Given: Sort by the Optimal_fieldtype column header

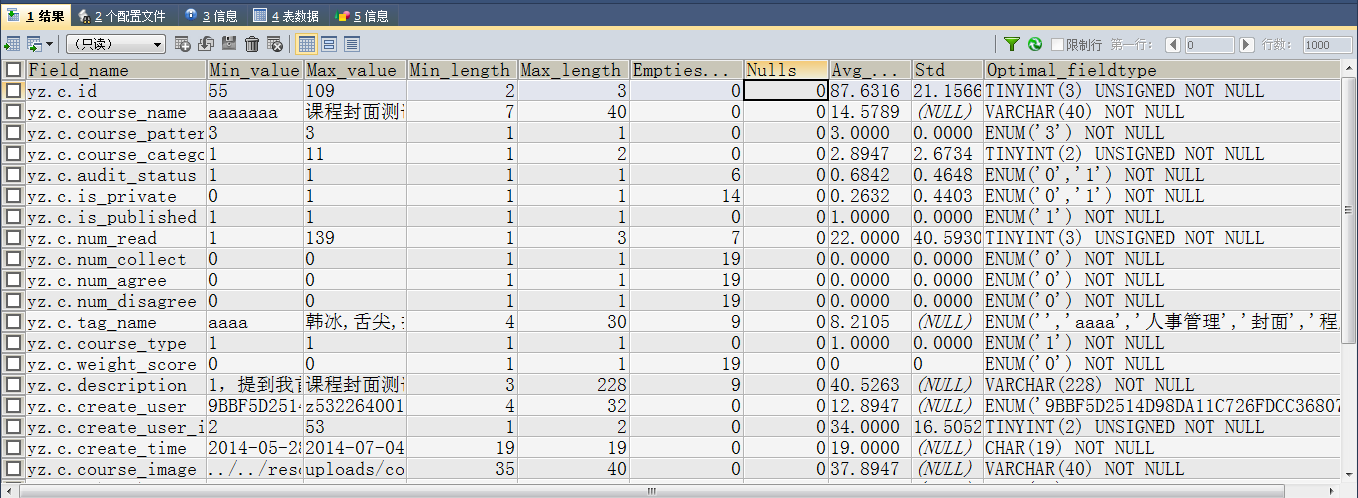Looking at the screenshot, I should tap(1071, 70).
